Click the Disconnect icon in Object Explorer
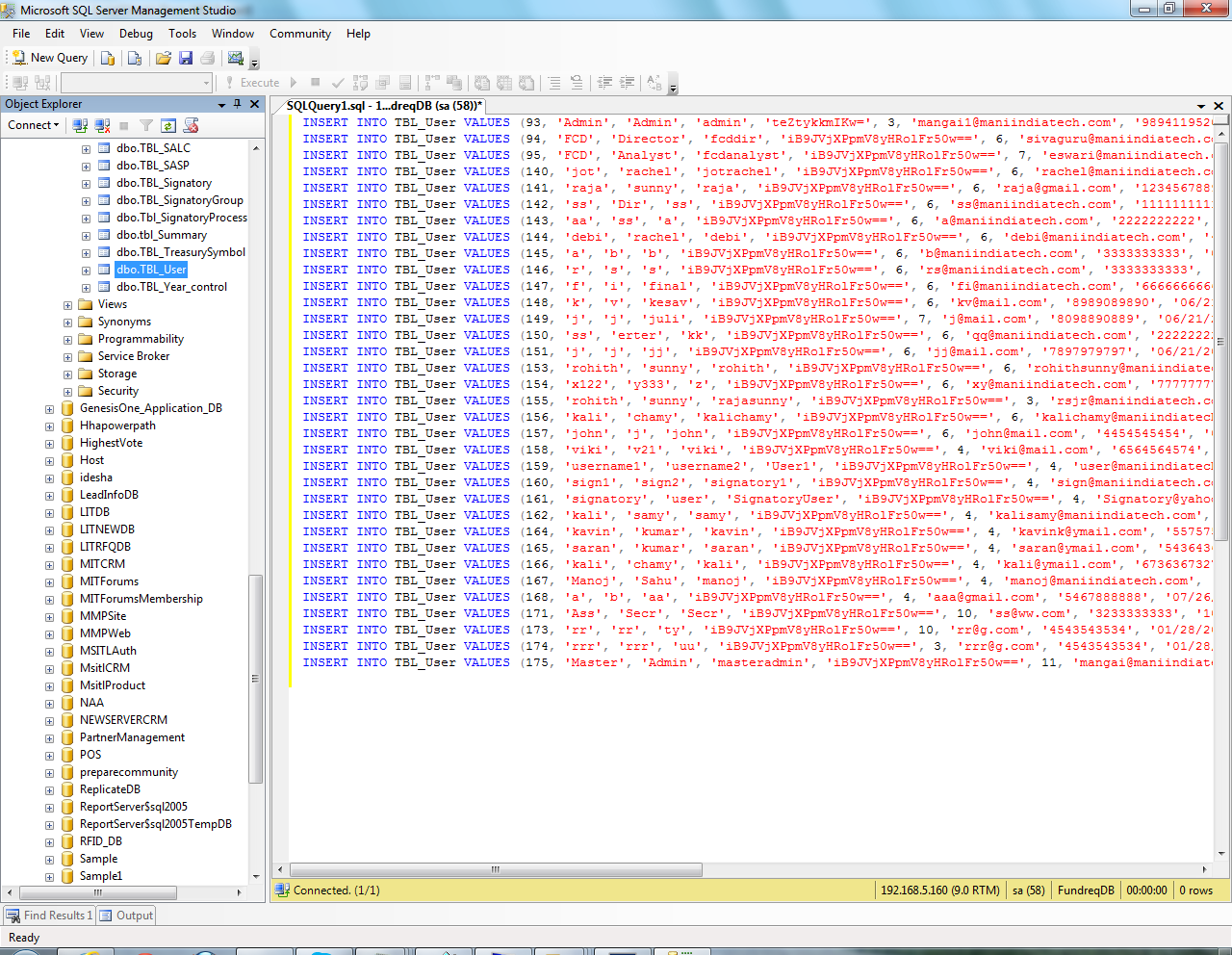 [x=102, y=125]
